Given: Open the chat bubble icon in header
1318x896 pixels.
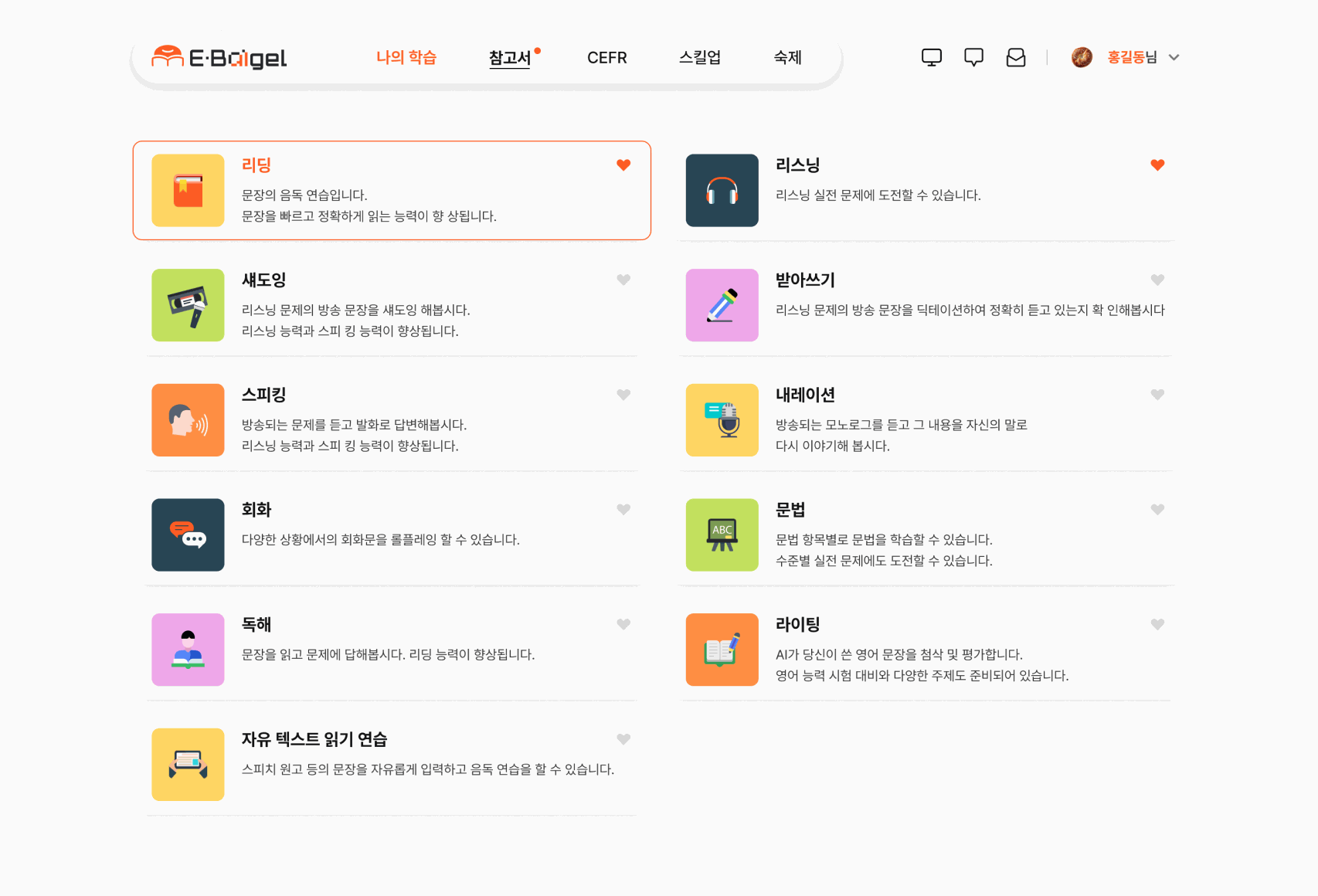Looking at the screenshot, I should [973, 56].
